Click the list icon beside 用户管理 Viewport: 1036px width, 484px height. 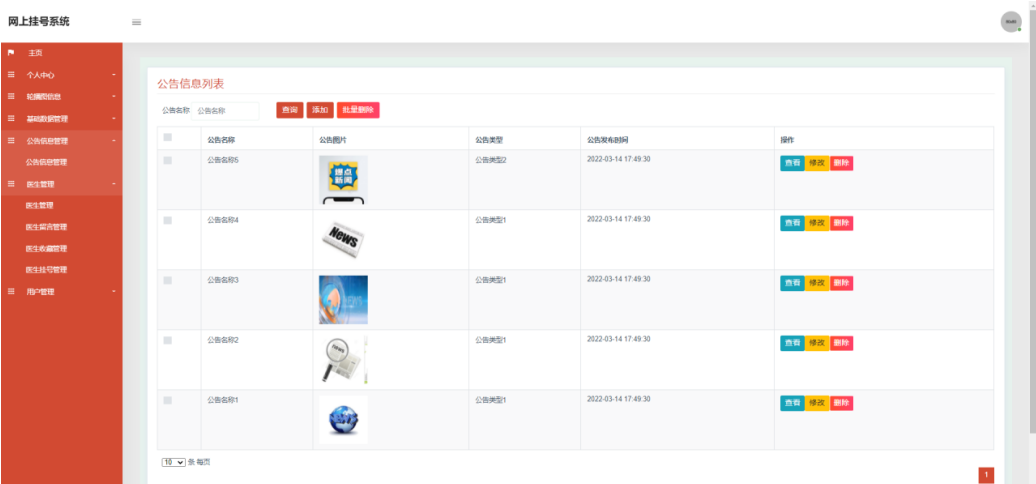(x=11, y=291)
